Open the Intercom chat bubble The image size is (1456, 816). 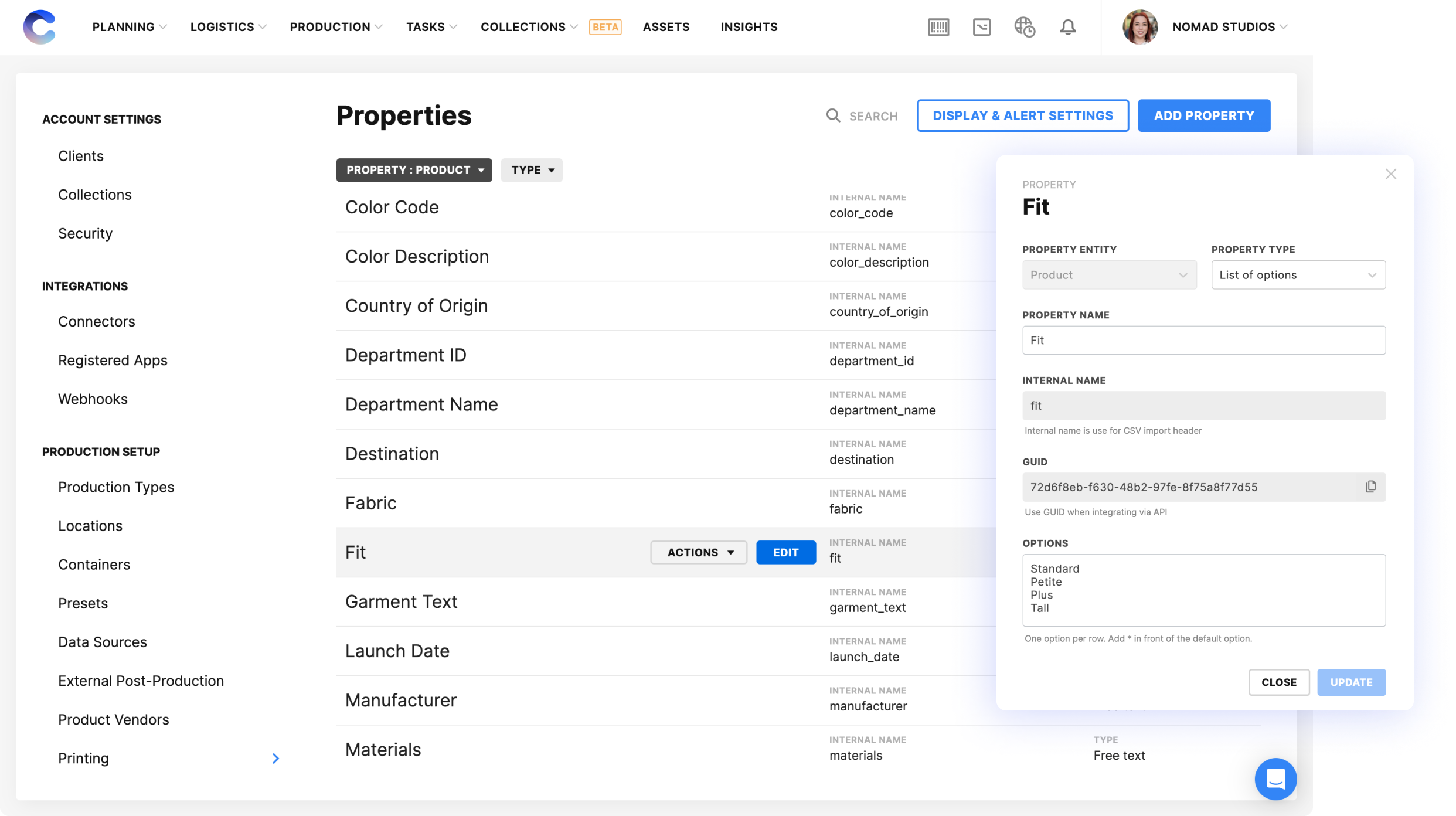click(1275, 779)
